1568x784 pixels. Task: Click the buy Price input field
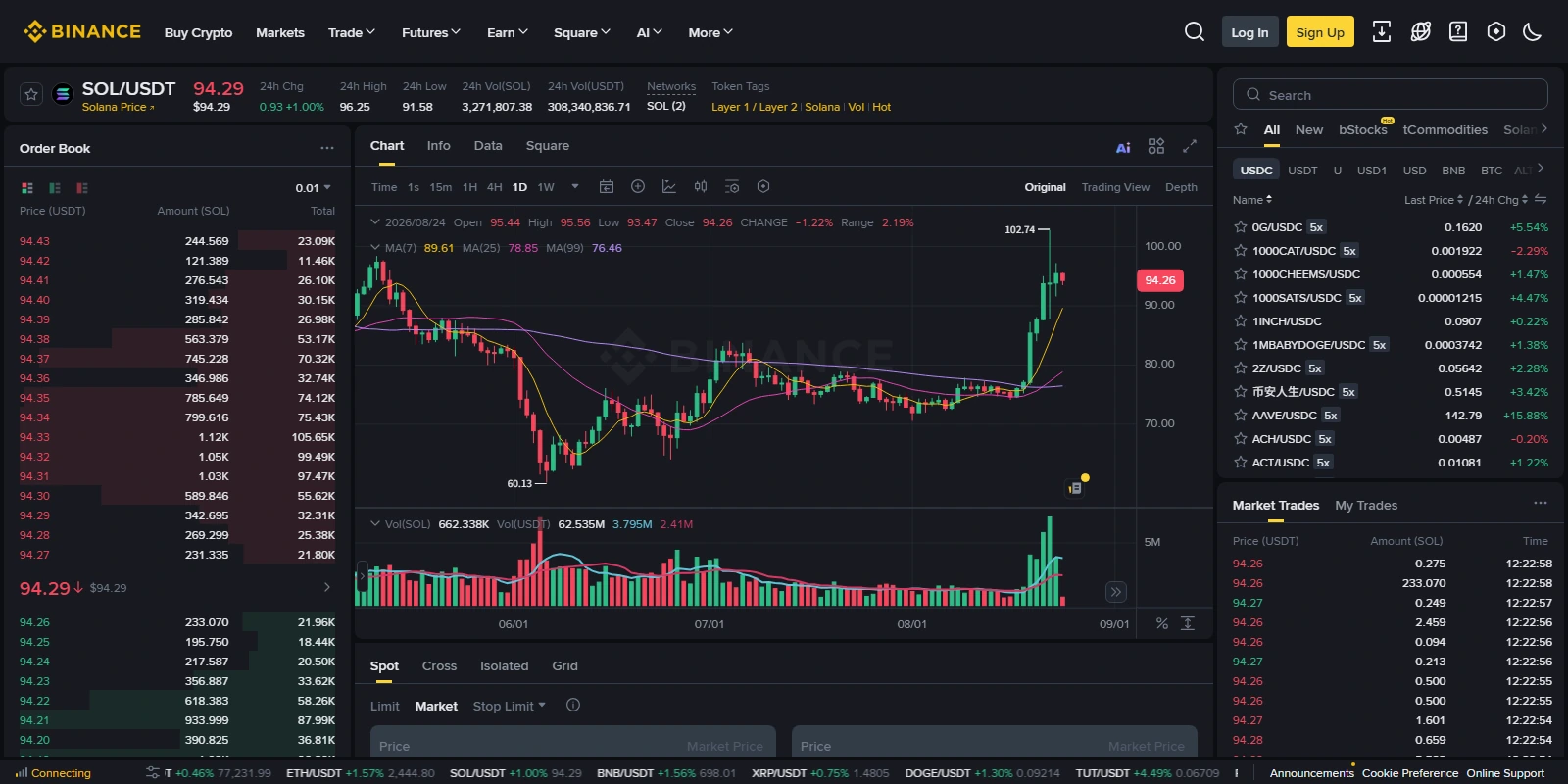point(573,741)
